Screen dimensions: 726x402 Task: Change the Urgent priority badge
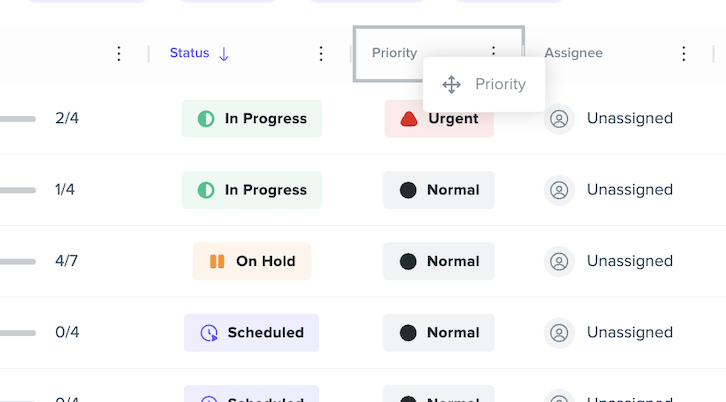click(439, 119)
